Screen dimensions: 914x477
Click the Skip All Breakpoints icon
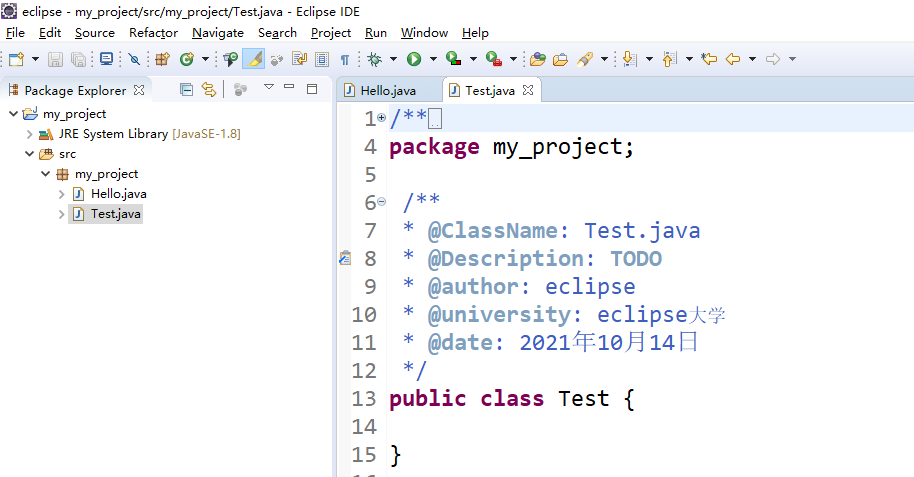[134, 59]
